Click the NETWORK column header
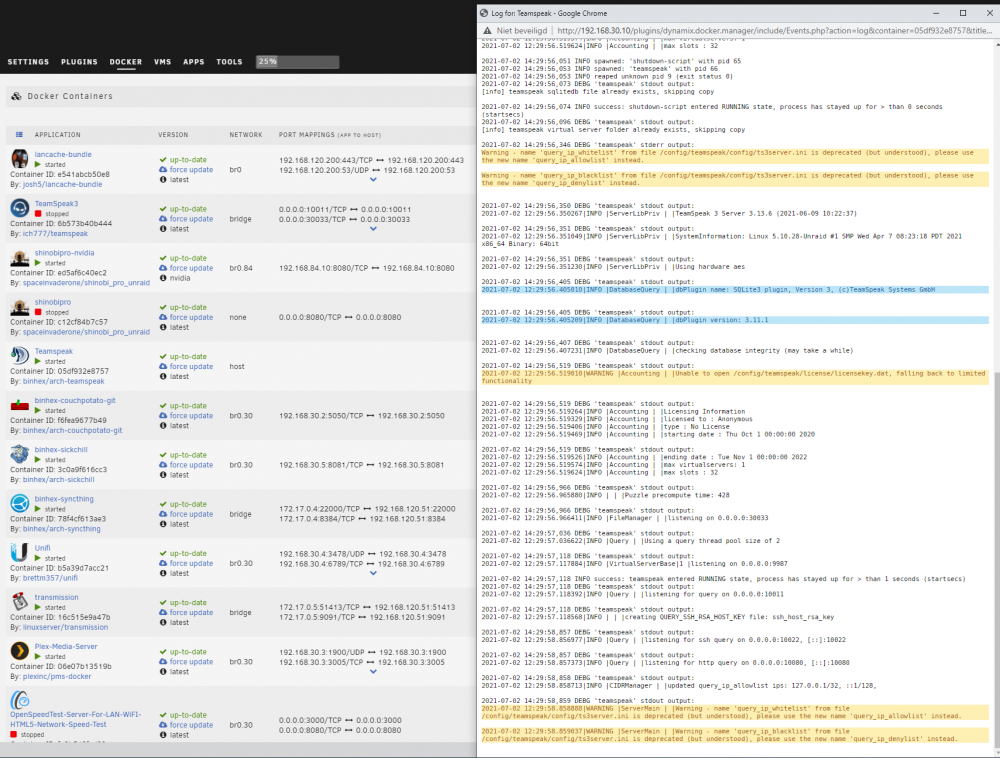Screen dimensions: 1000x758 pyautogui.click(x=246, y=135)
